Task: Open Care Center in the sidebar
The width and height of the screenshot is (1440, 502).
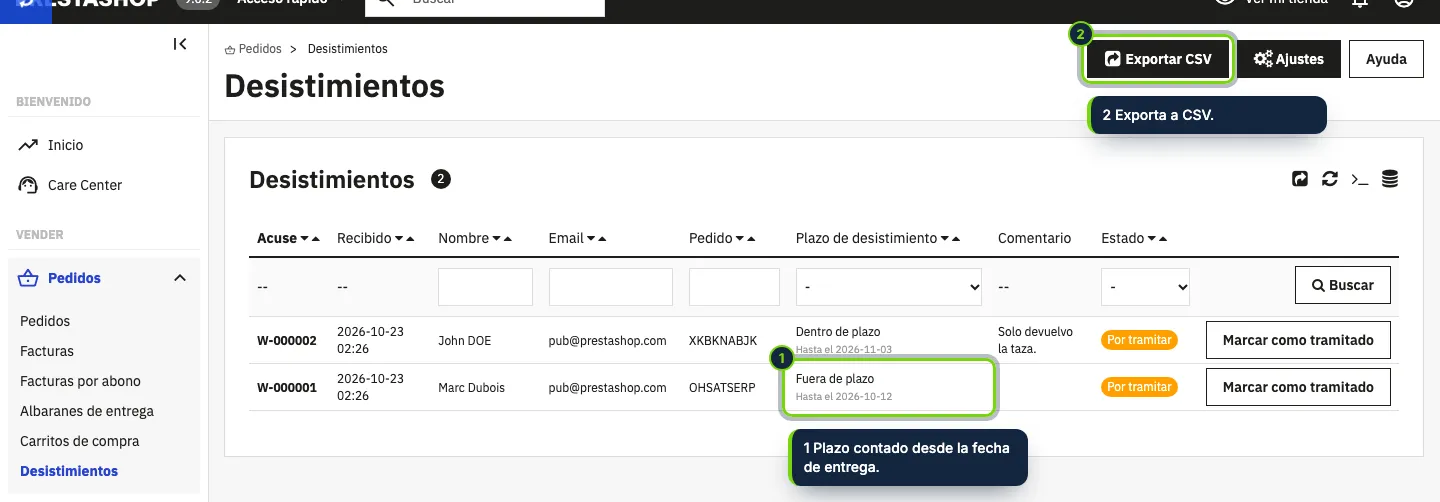Action: pos(85,185)
